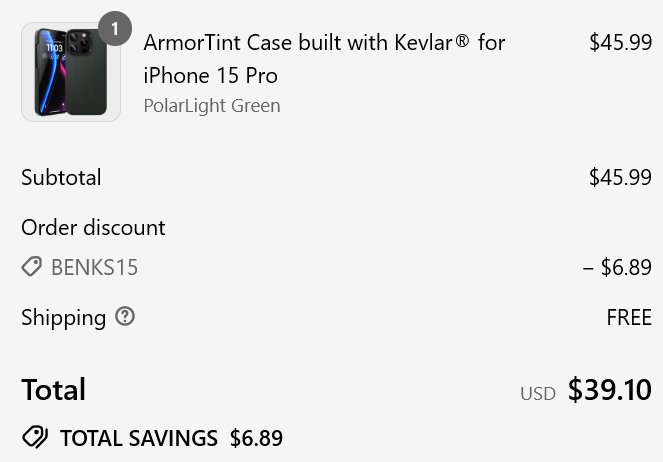Click the Order discount label
This screenshot has height=462, width=663.
tap(93, 227)
